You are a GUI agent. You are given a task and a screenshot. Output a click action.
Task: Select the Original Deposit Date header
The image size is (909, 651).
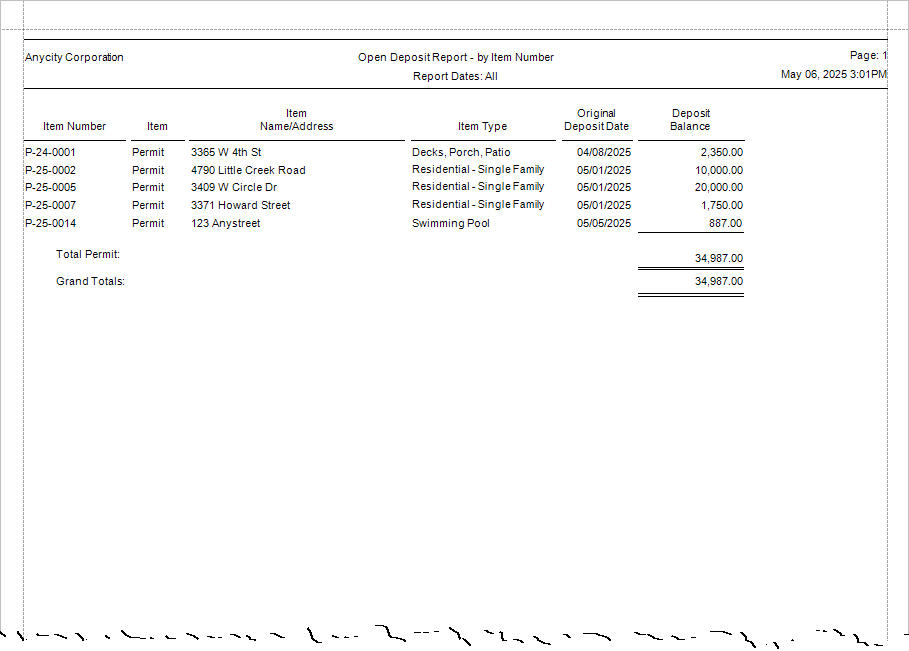click(x=596, y=120)
